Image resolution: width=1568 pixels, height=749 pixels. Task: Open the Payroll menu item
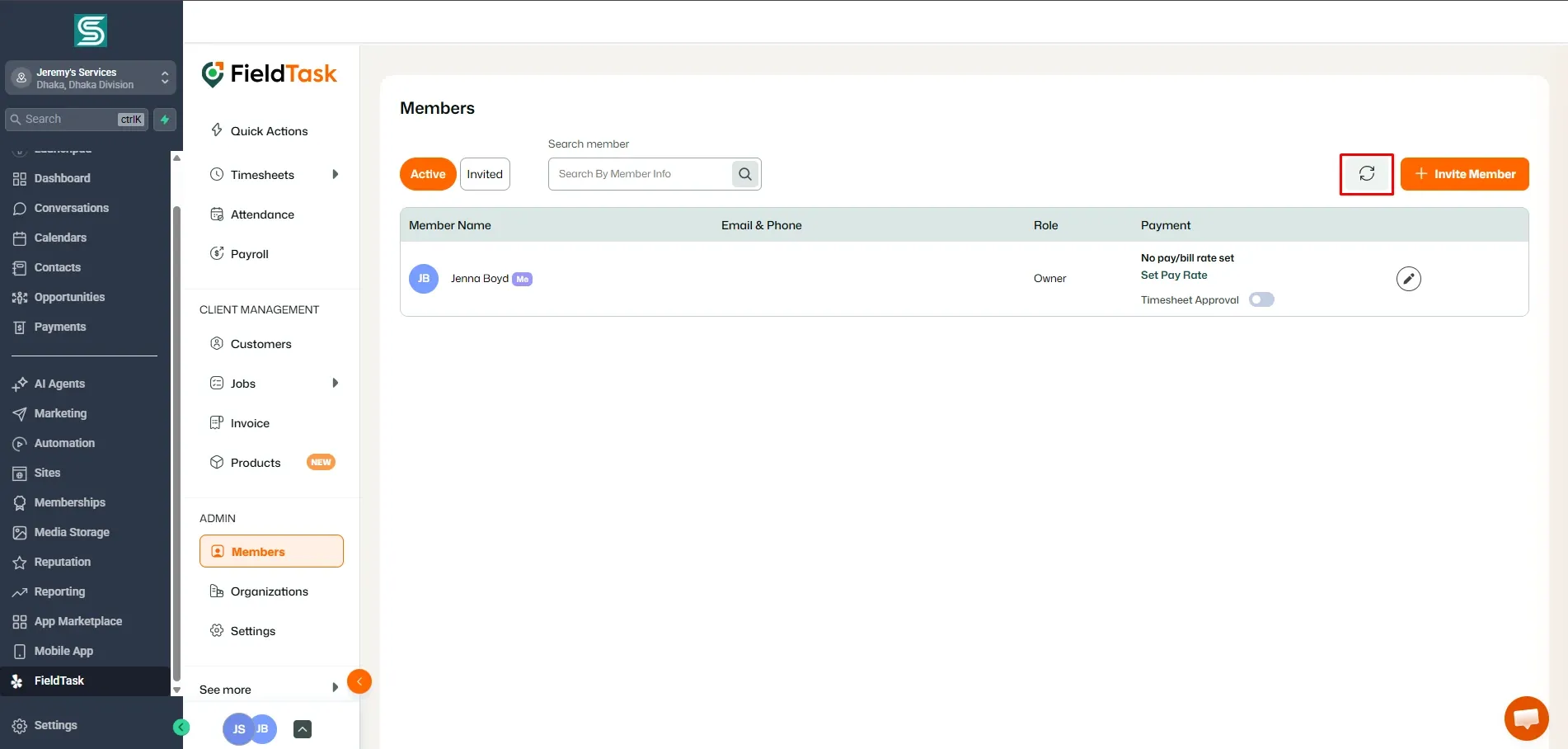[x=250, y=254]
